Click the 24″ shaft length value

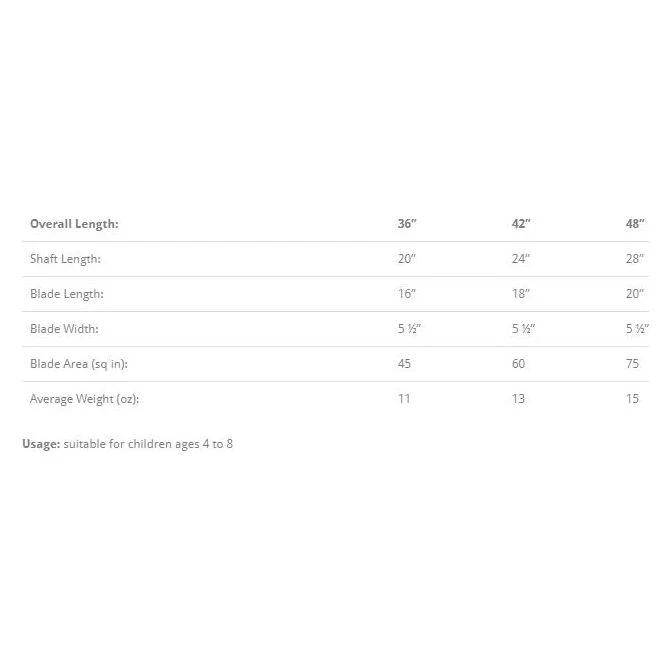[x=521, y=258]
